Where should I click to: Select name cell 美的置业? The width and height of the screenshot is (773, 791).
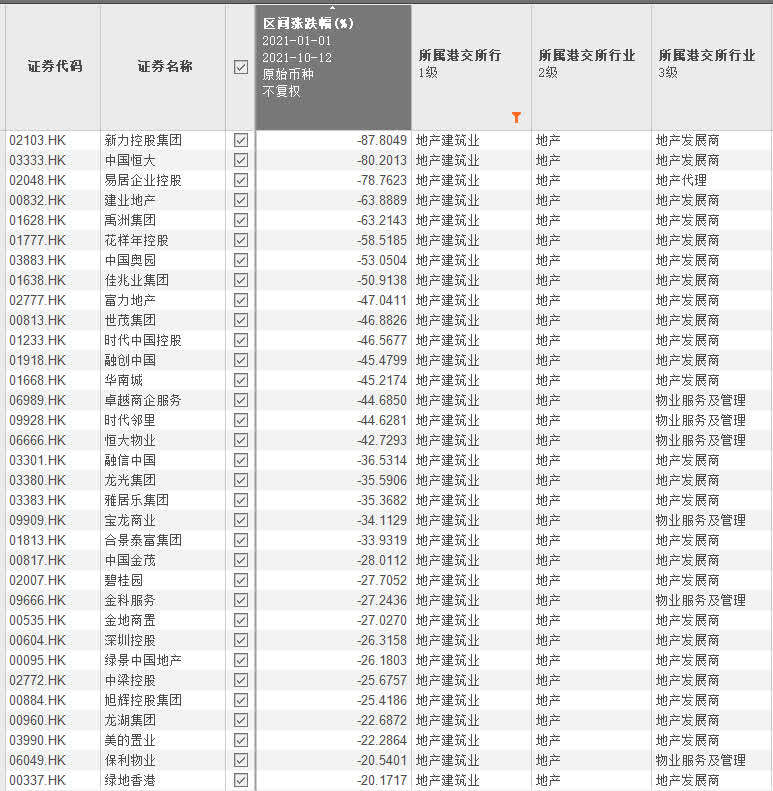(130, 740)
